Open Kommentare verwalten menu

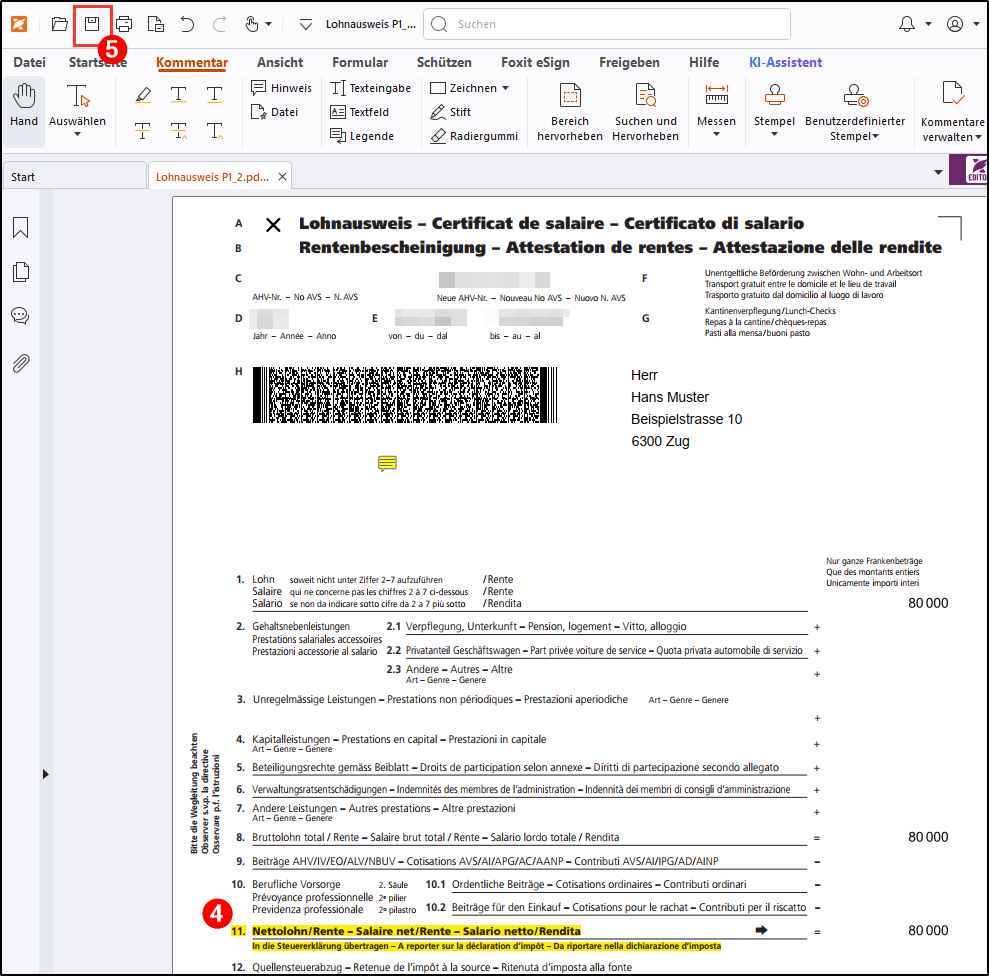952,113
